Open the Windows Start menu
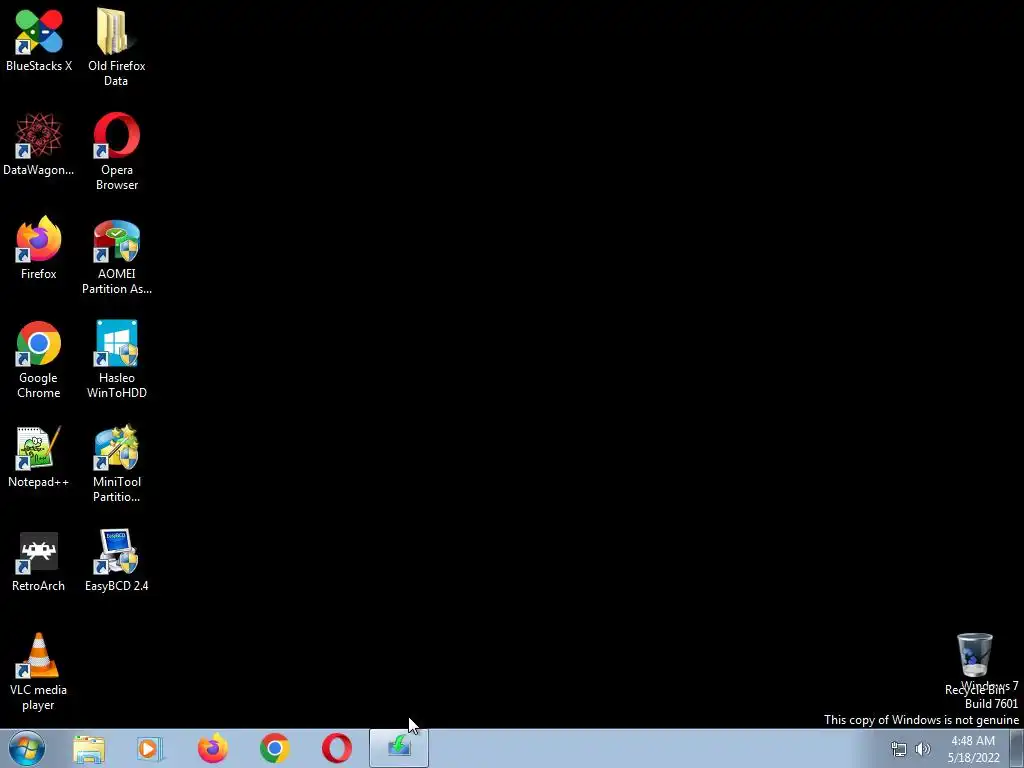Screen dimensions: 1024x768 coord(27,748)
